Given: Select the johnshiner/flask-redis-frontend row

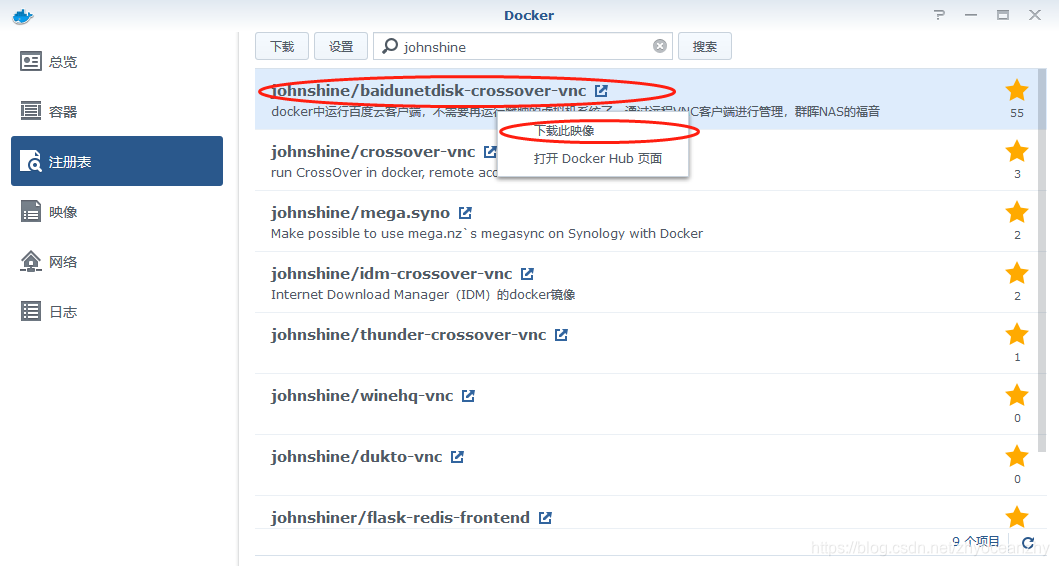Looking at the screenshot, I should coord(646,513).
